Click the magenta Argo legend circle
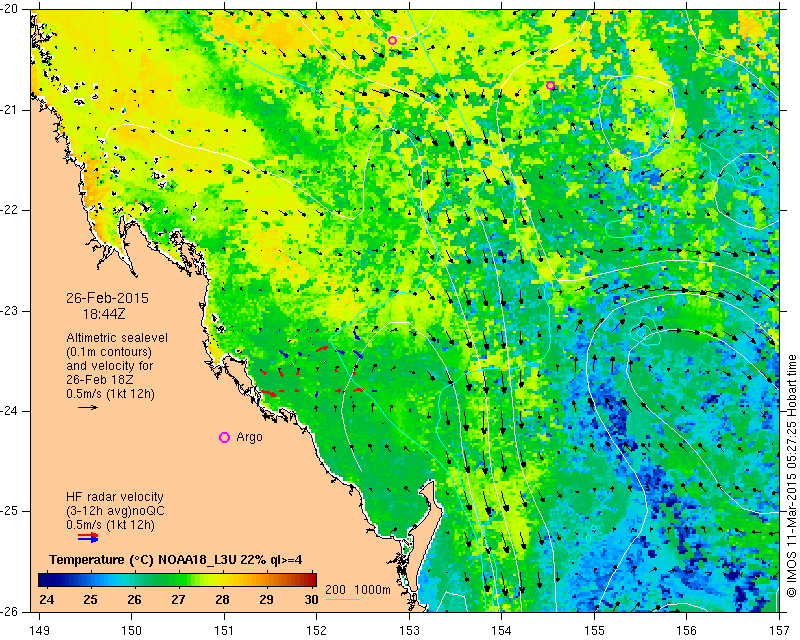 point(224,437)
